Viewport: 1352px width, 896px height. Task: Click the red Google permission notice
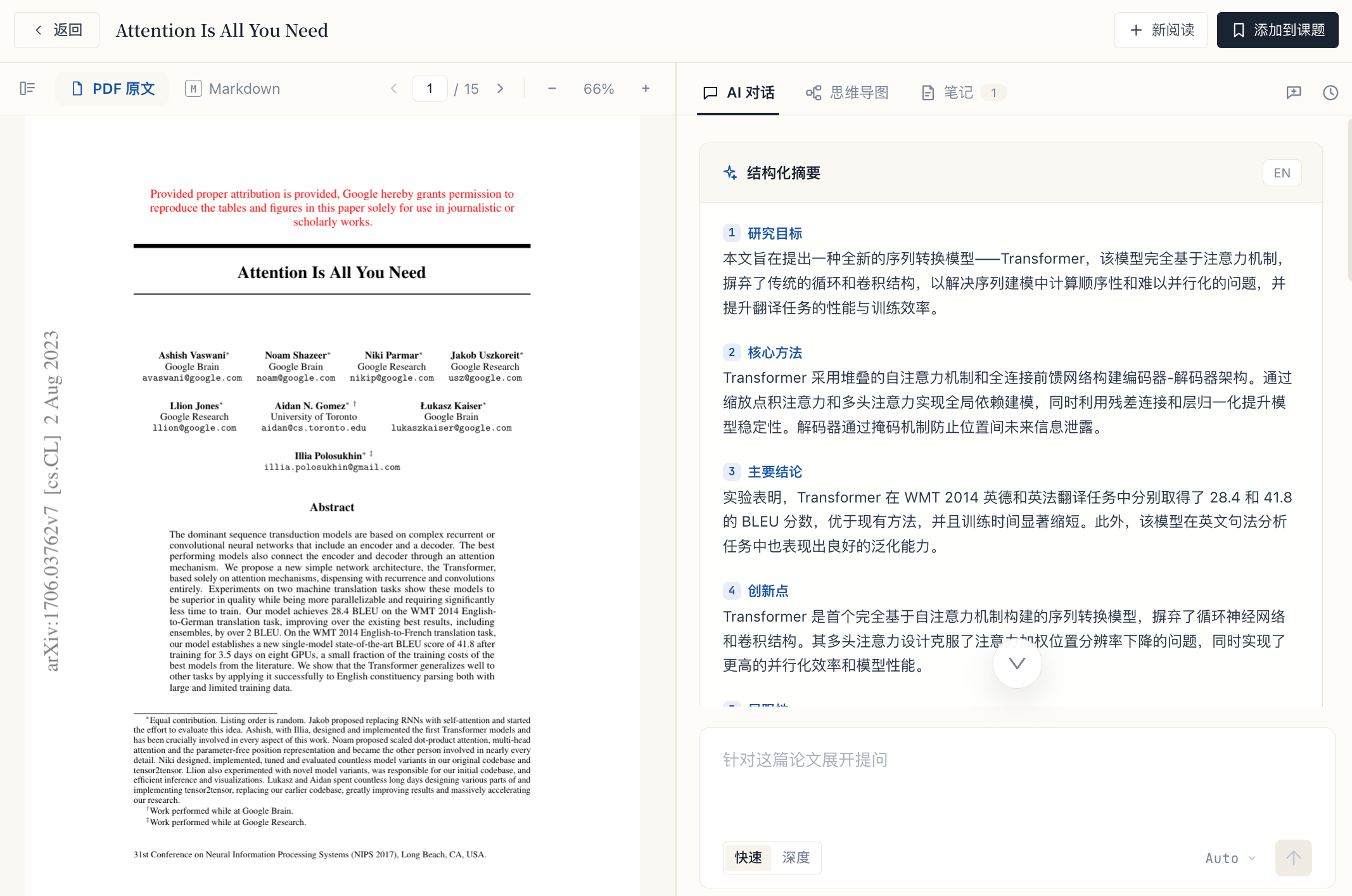[x=332, y=207]
